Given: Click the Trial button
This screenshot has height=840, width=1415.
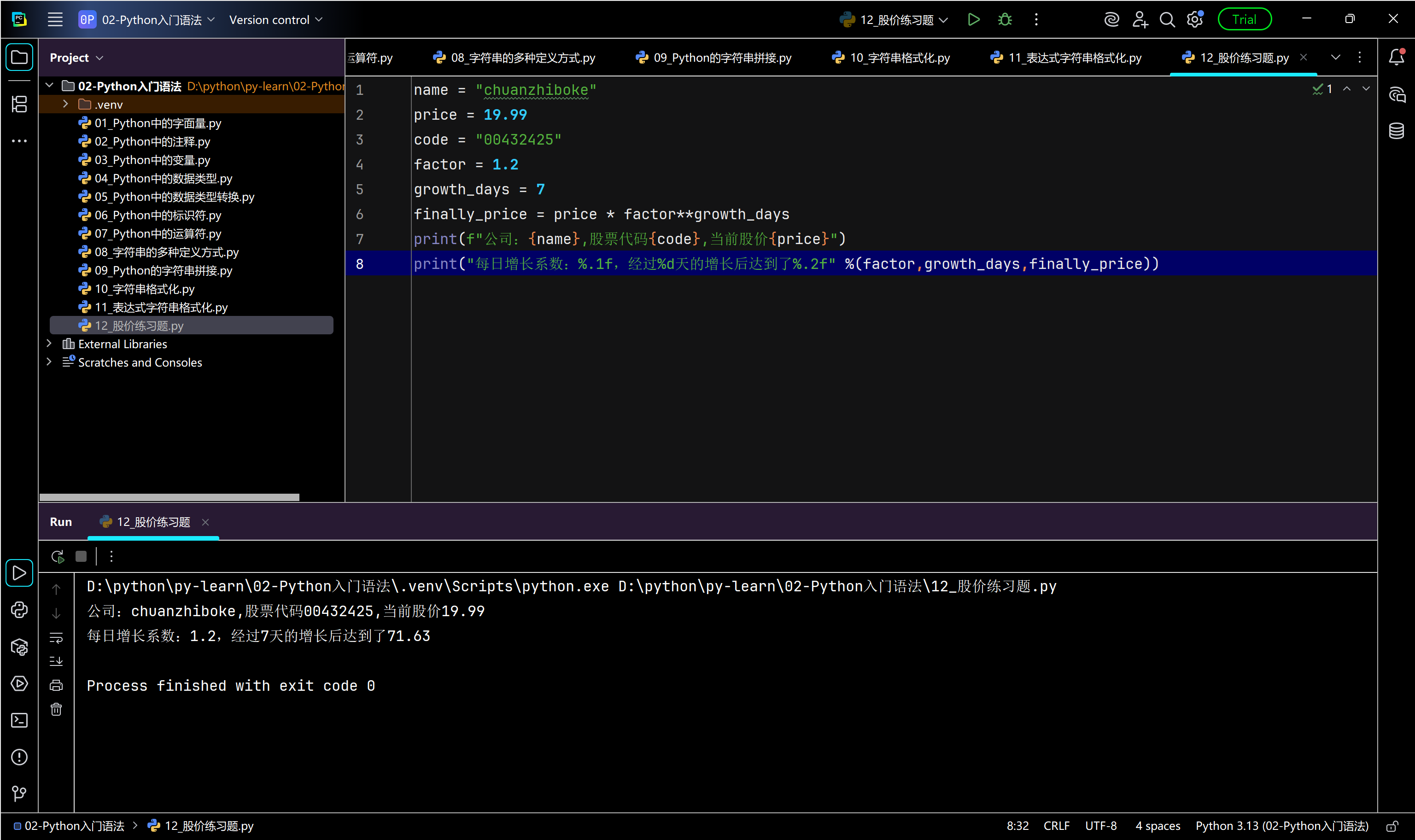Looking at the screenshot, I should (x=1244, y=20).
